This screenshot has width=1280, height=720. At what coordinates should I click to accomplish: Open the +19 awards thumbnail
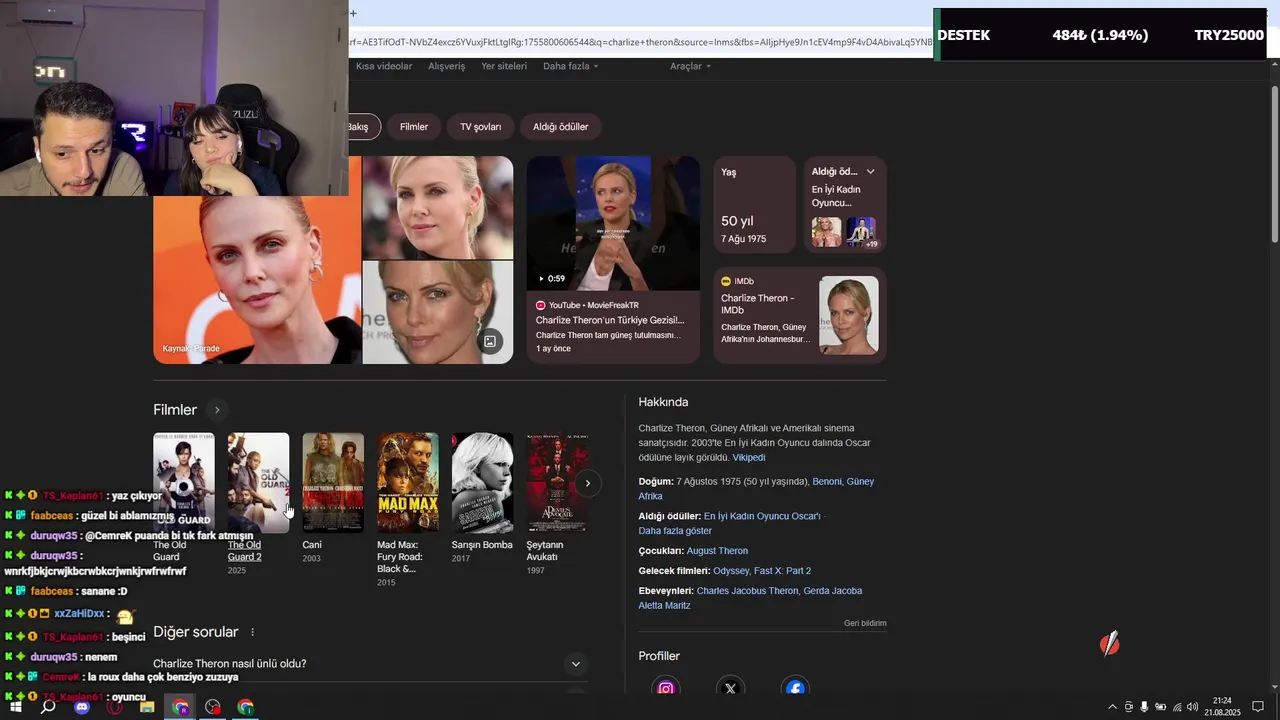[x=861, y=232]
